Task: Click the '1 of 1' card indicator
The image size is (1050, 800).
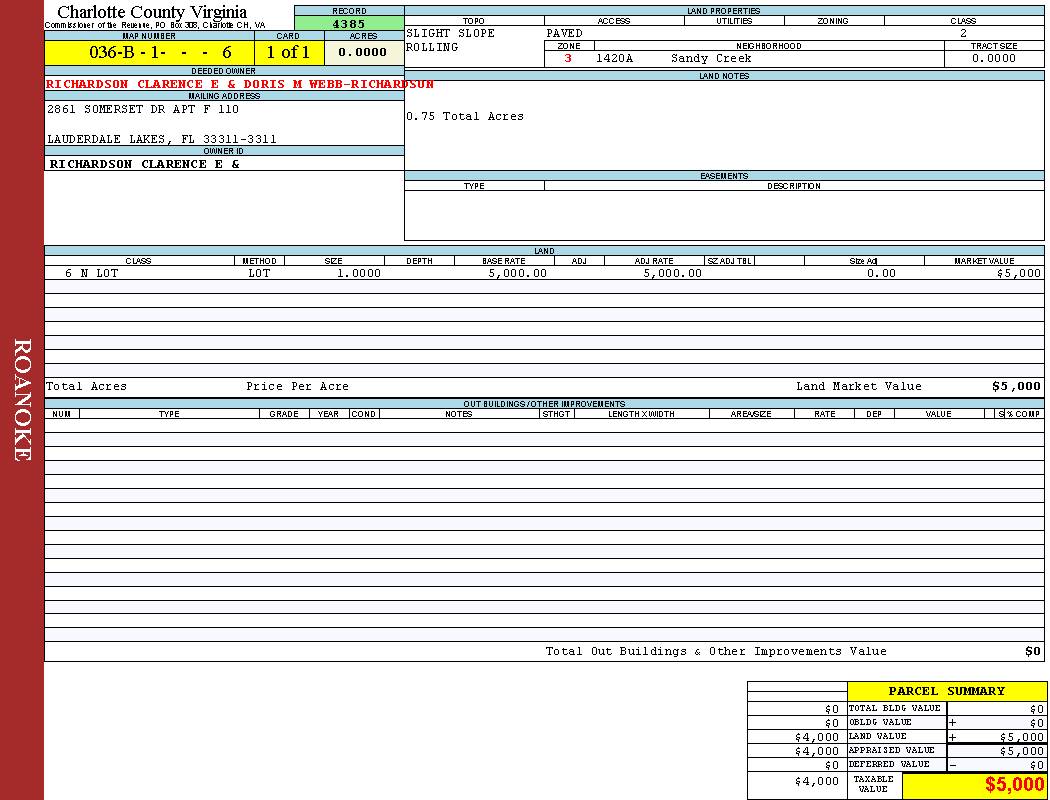Action: [288, 53]
